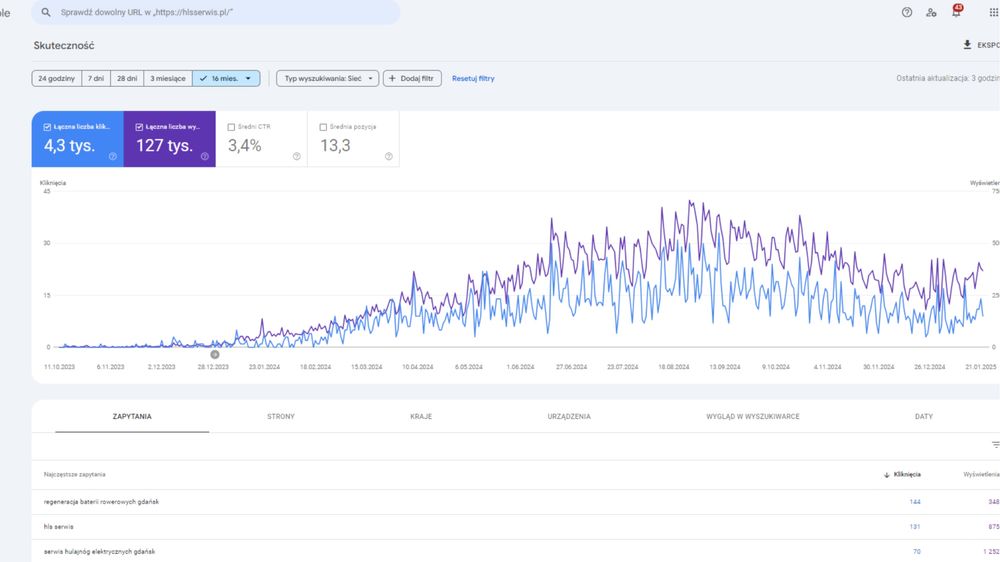Enable Średni CTR checkbox

click(x=231, y=127)
